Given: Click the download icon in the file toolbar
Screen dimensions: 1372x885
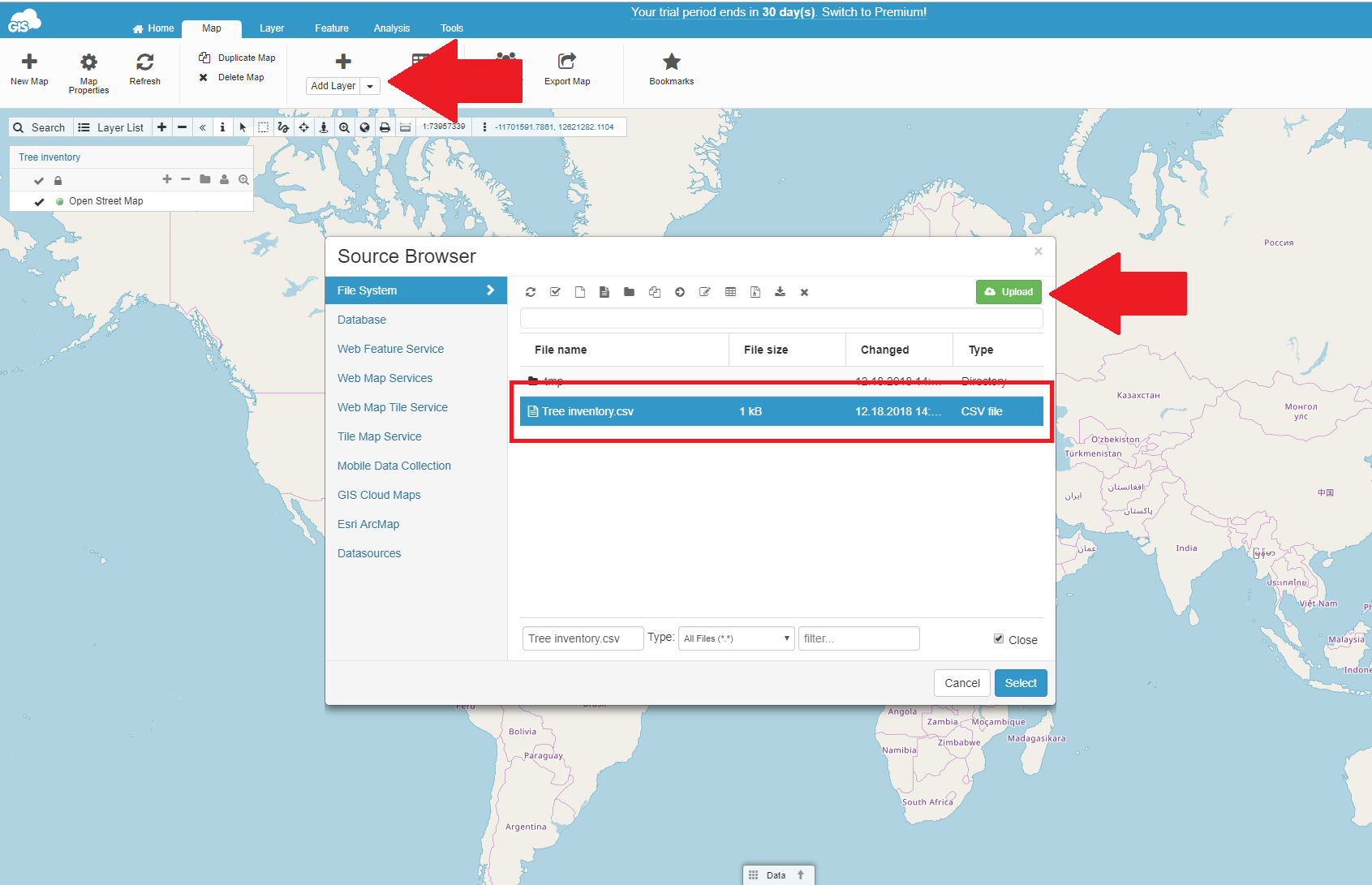Looking at the screenshot, I should point(780,292).
